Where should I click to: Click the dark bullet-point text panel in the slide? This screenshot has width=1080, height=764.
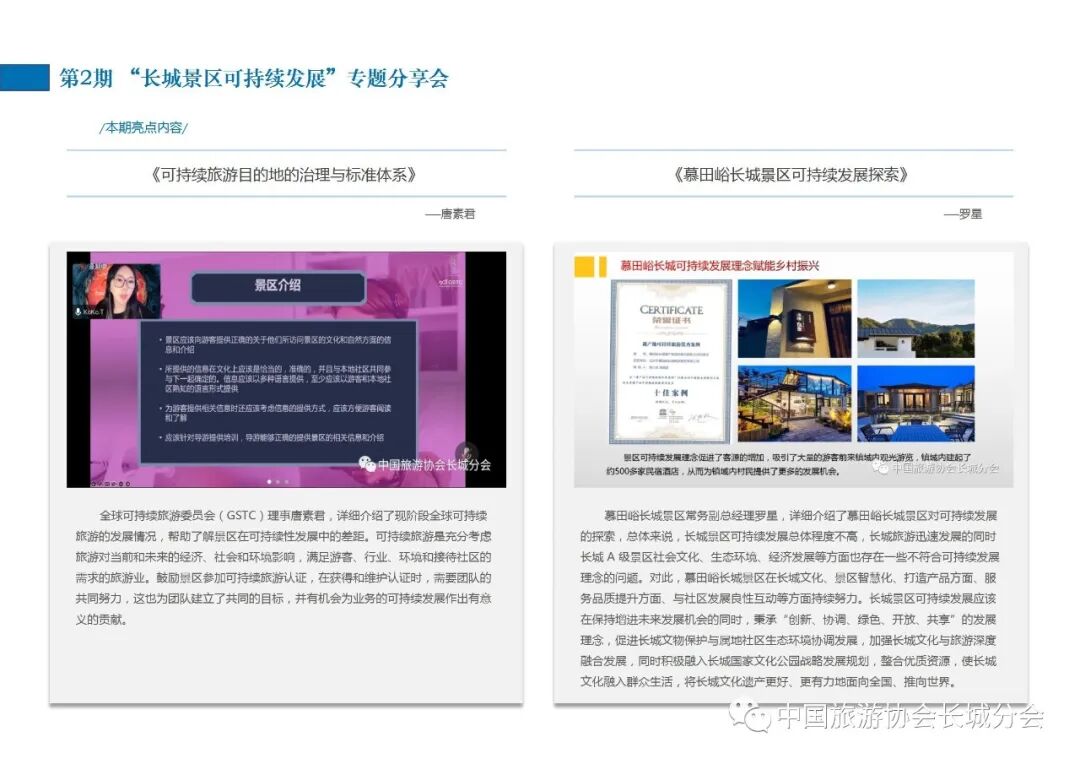pos(278,391)
